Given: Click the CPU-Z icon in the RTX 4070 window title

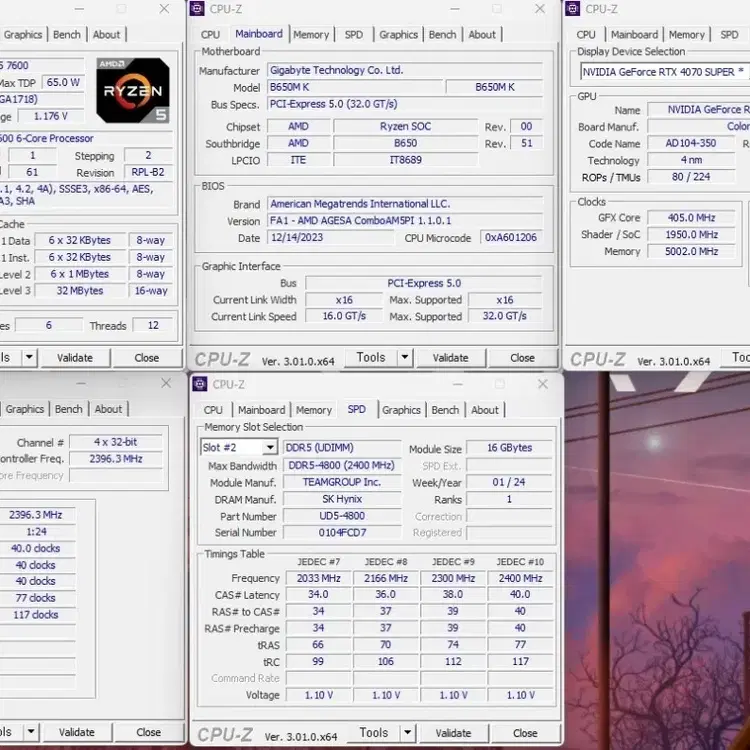Looking at the screenshot, I should (573, 9).
